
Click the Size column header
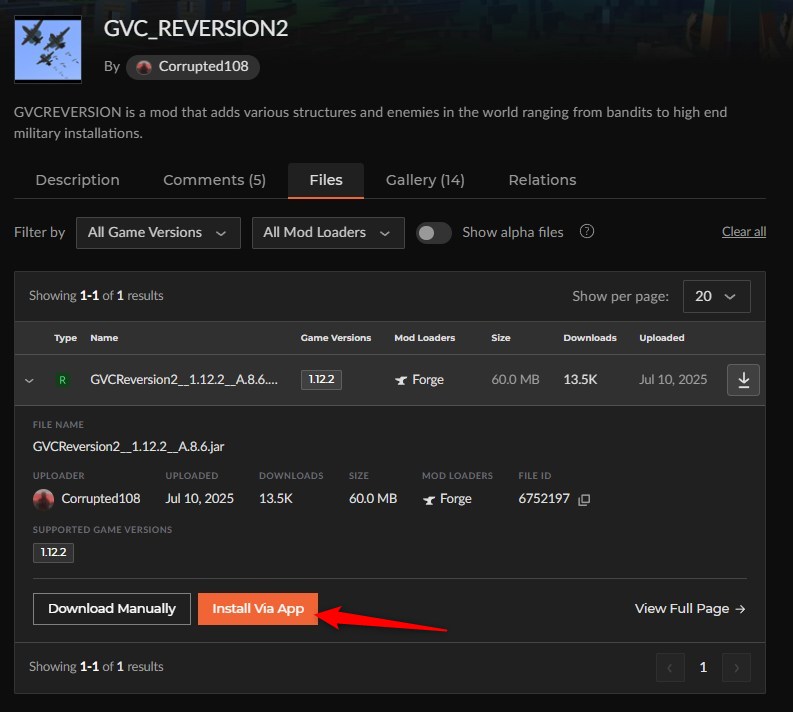pos(501,338)
